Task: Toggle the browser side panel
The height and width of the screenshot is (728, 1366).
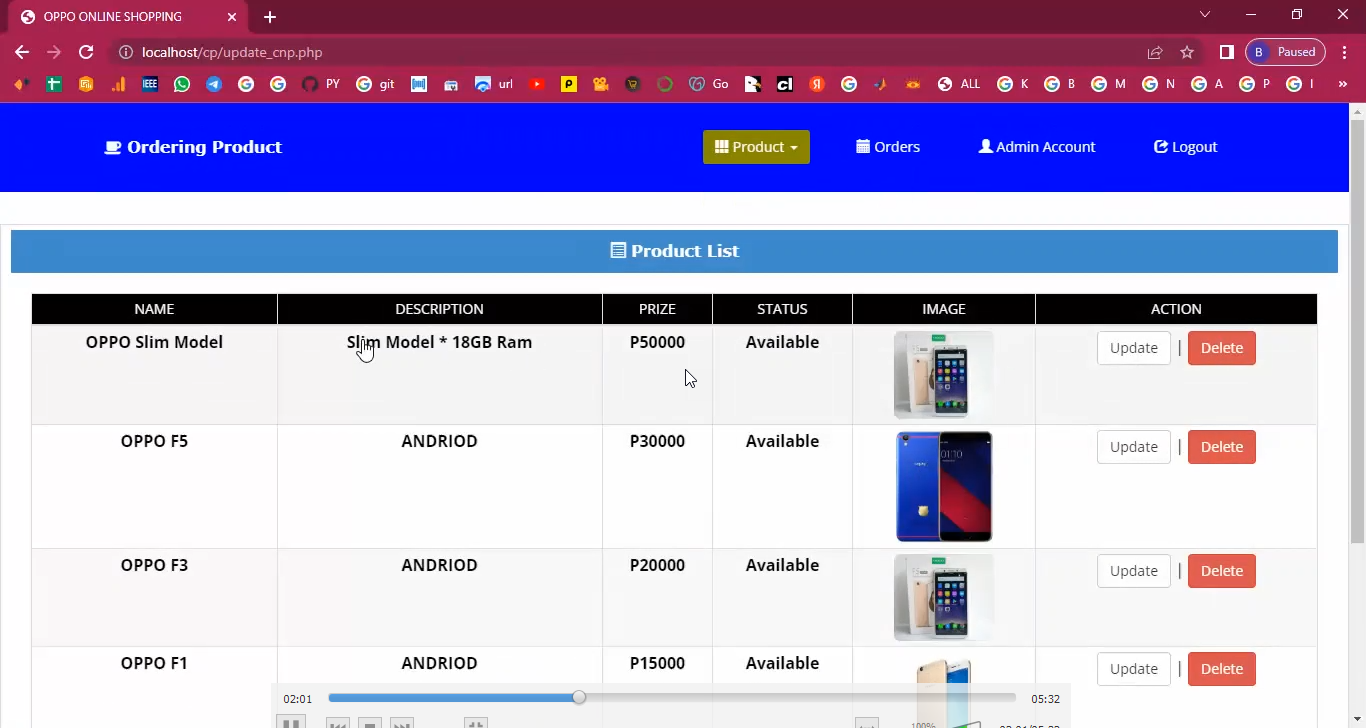Action: [1227, 52]
